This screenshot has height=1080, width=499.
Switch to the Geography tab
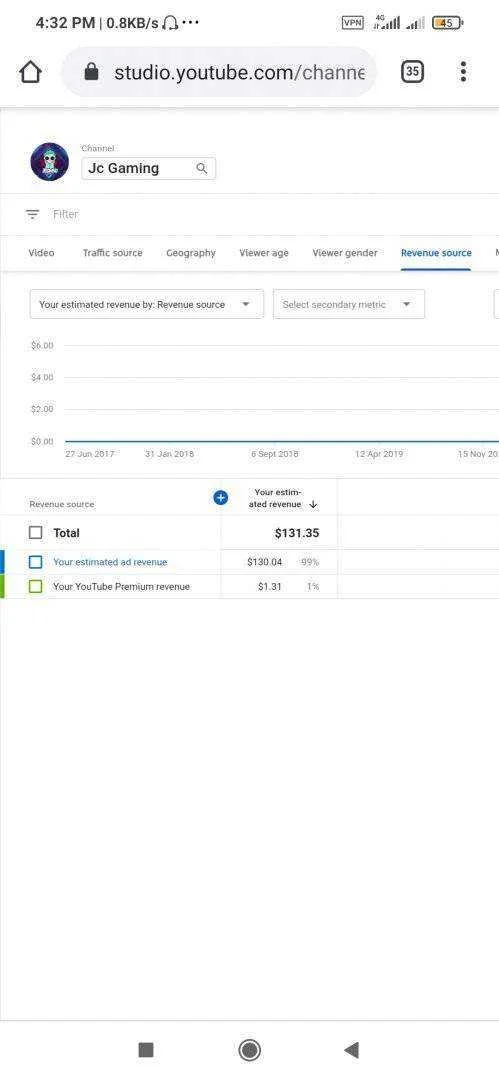[191, 253]
